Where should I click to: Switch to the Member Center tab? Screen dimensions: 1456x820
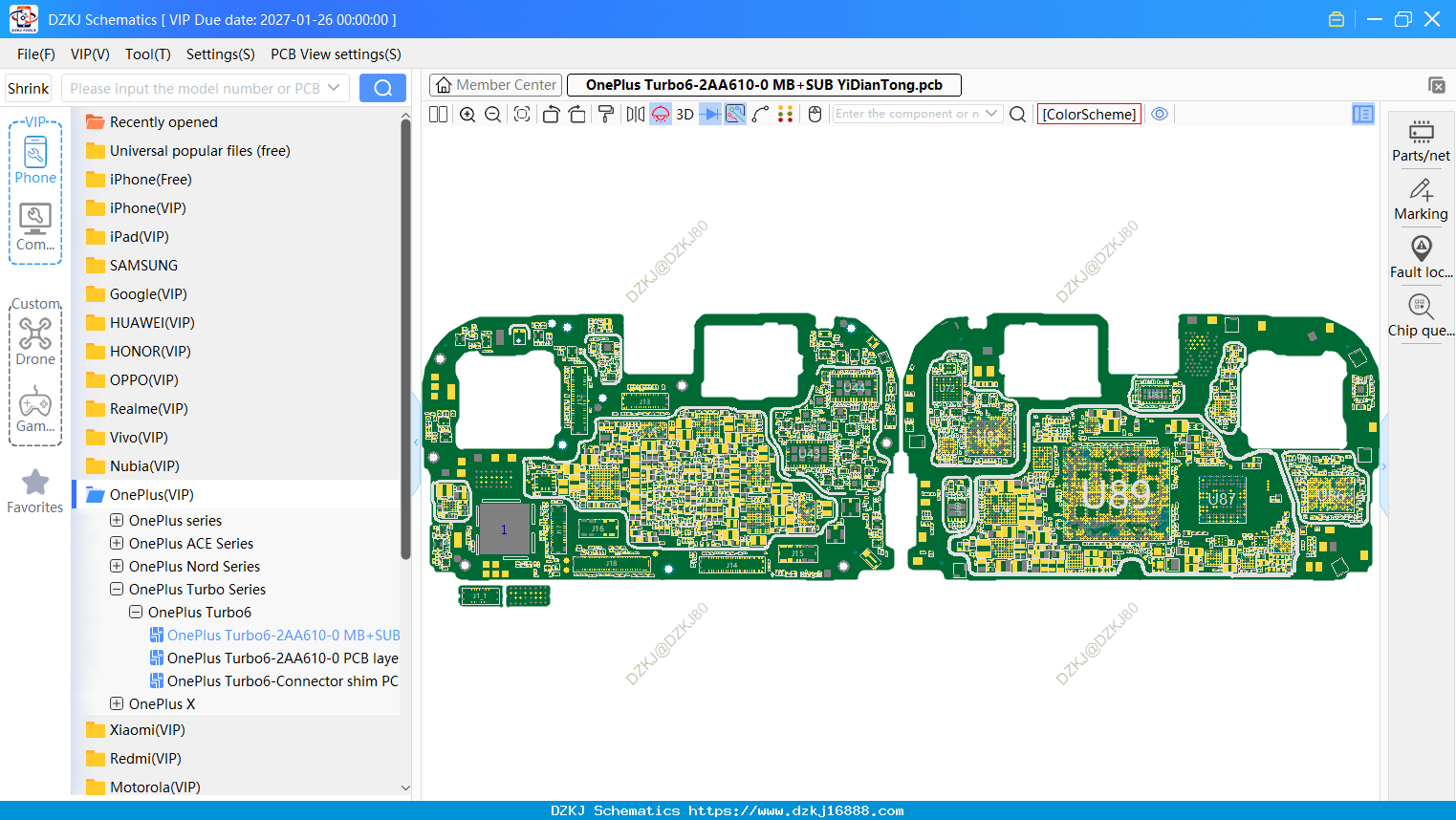tap(495, 85)
